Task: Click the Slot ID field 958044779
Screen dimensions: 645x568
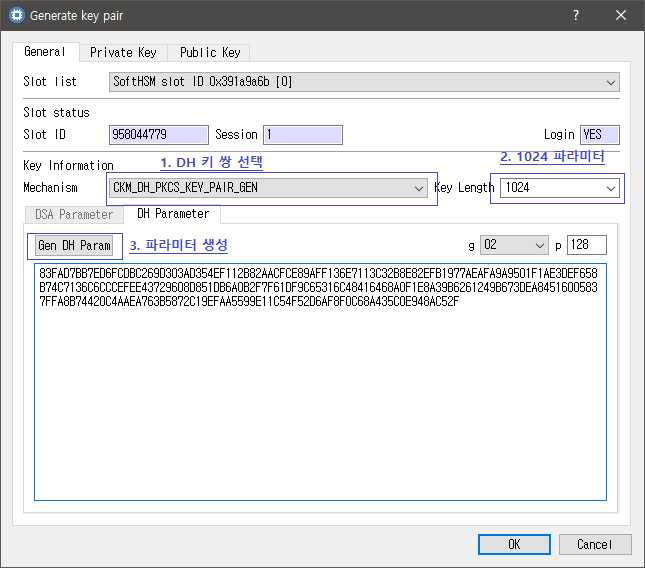Action: point(159,134)
